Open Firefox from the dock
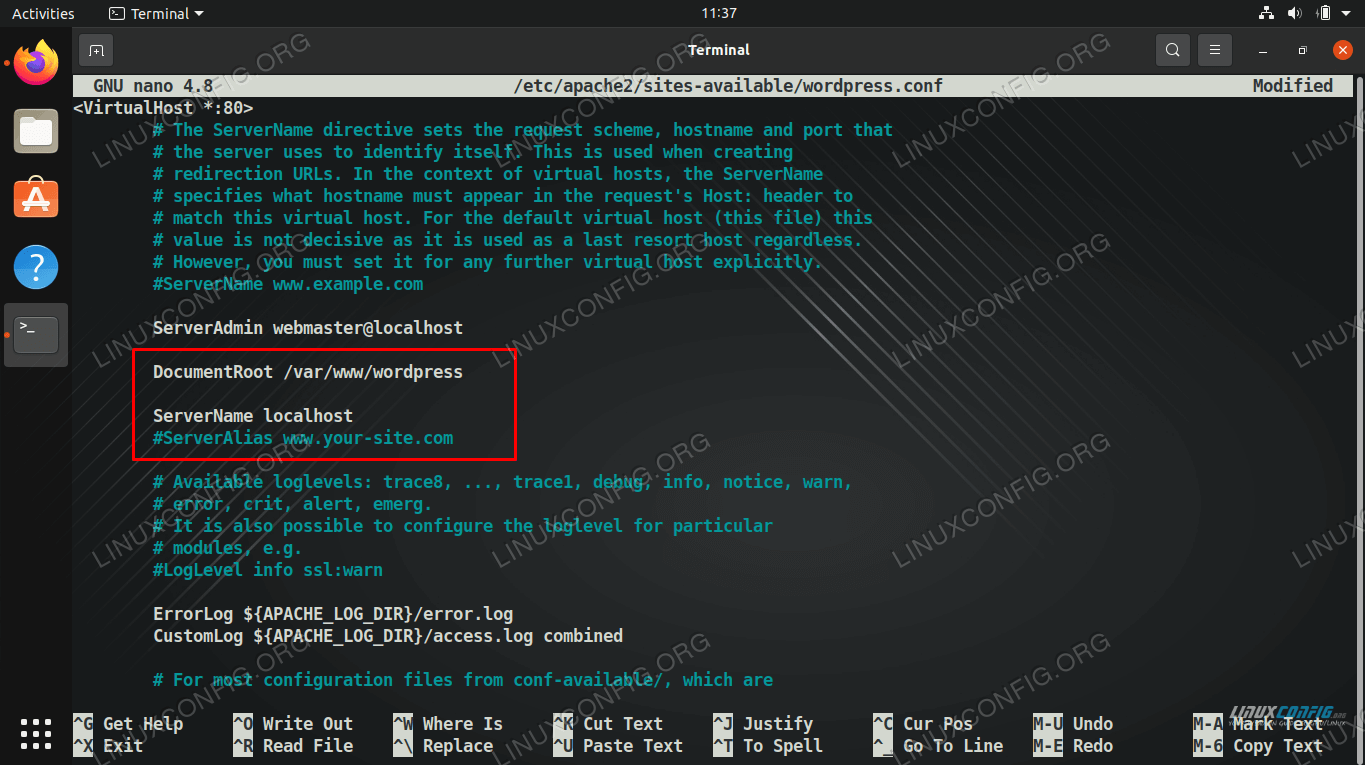This screenshot has height=765, width=1365. (x=36, y=63)
